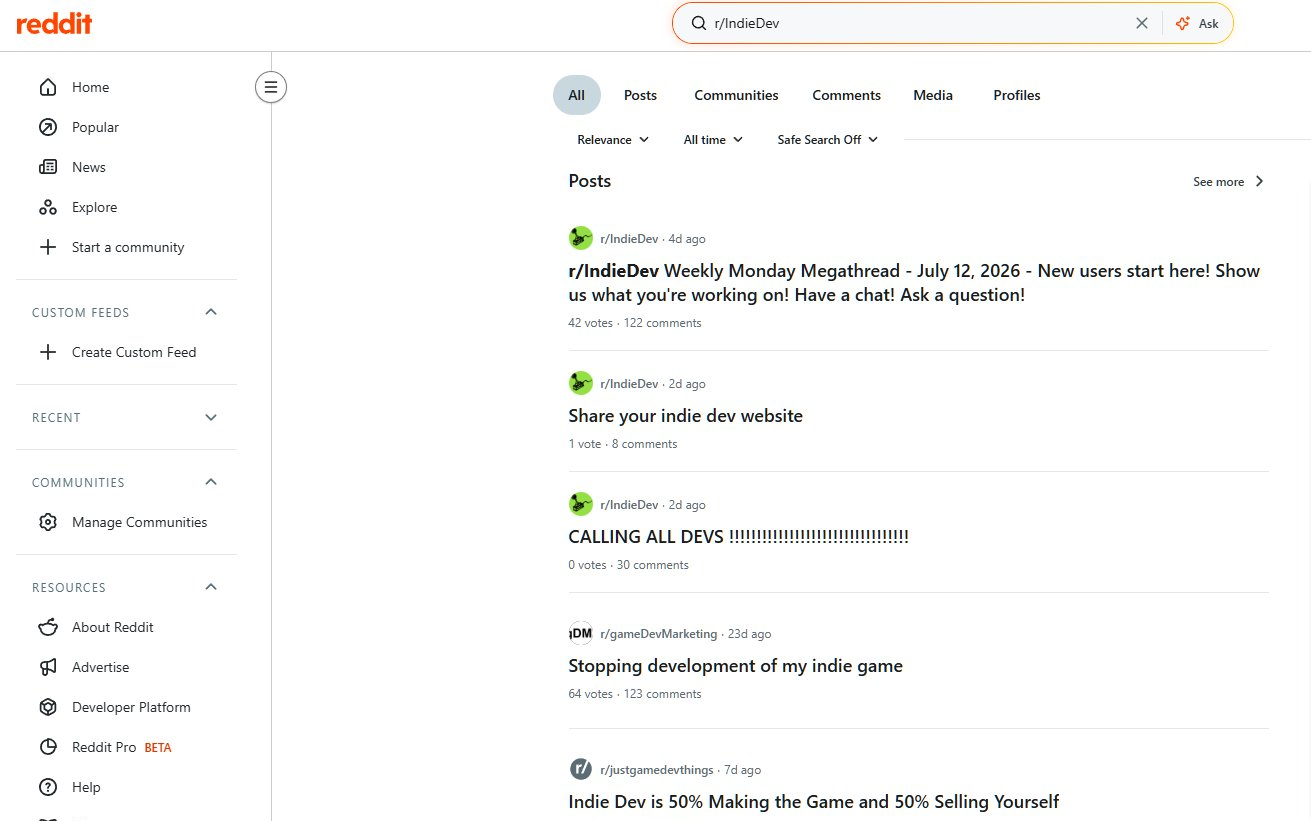This screenshot has width=1311, height=821.
Task: Open Share your indie dev website post
Action: pyautogui.click(x=685, y=415)
